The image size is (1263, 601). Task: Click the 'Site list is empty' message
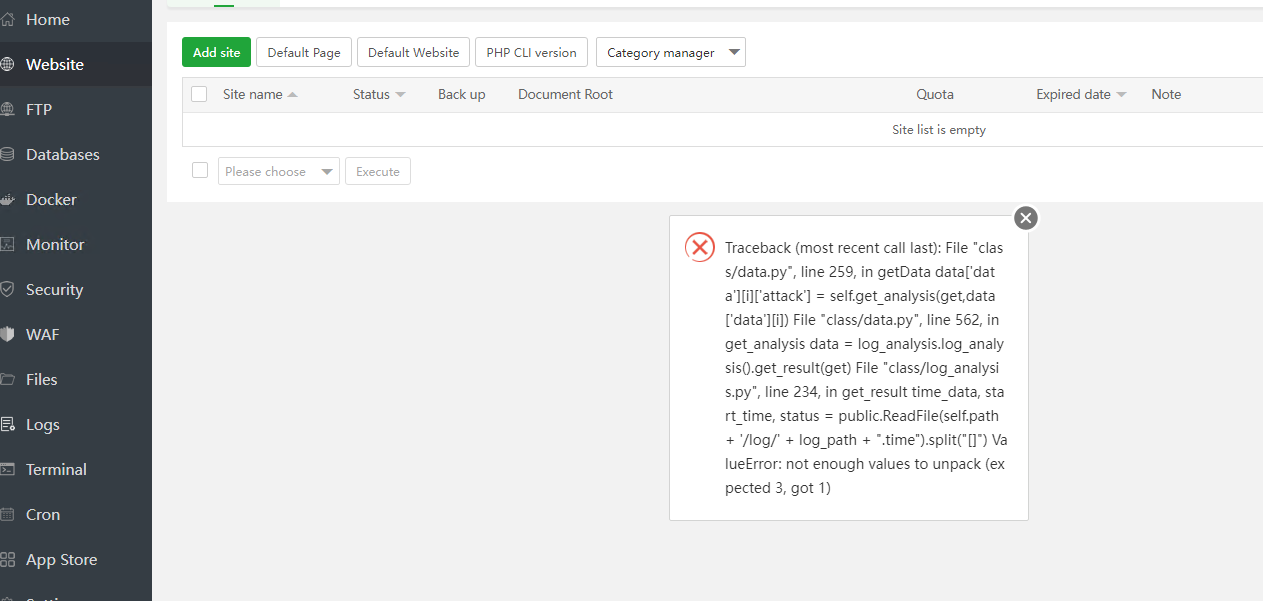[939, 130]
